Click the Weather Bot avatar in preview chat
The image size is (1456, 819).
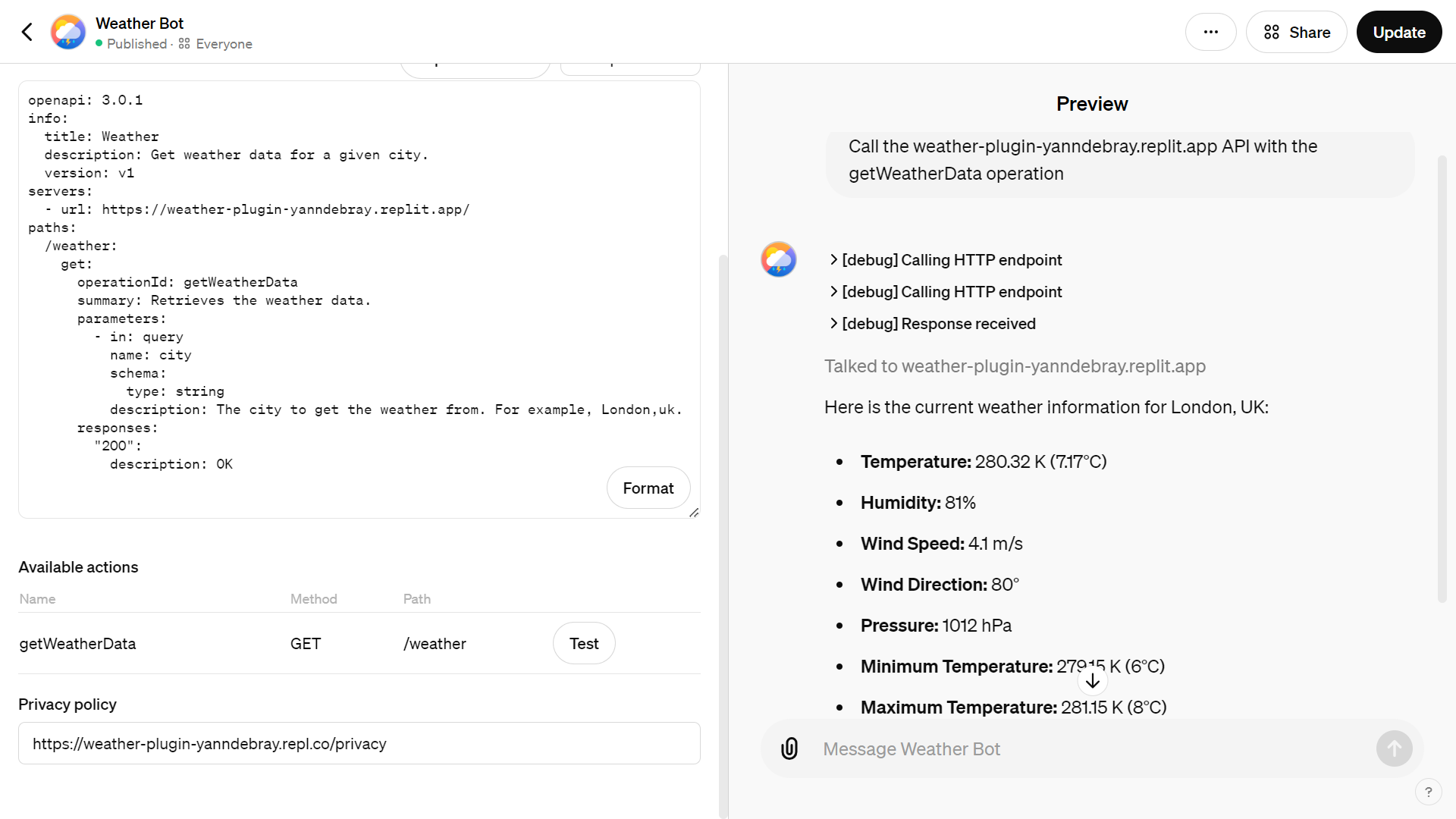(x=779, y=259)
